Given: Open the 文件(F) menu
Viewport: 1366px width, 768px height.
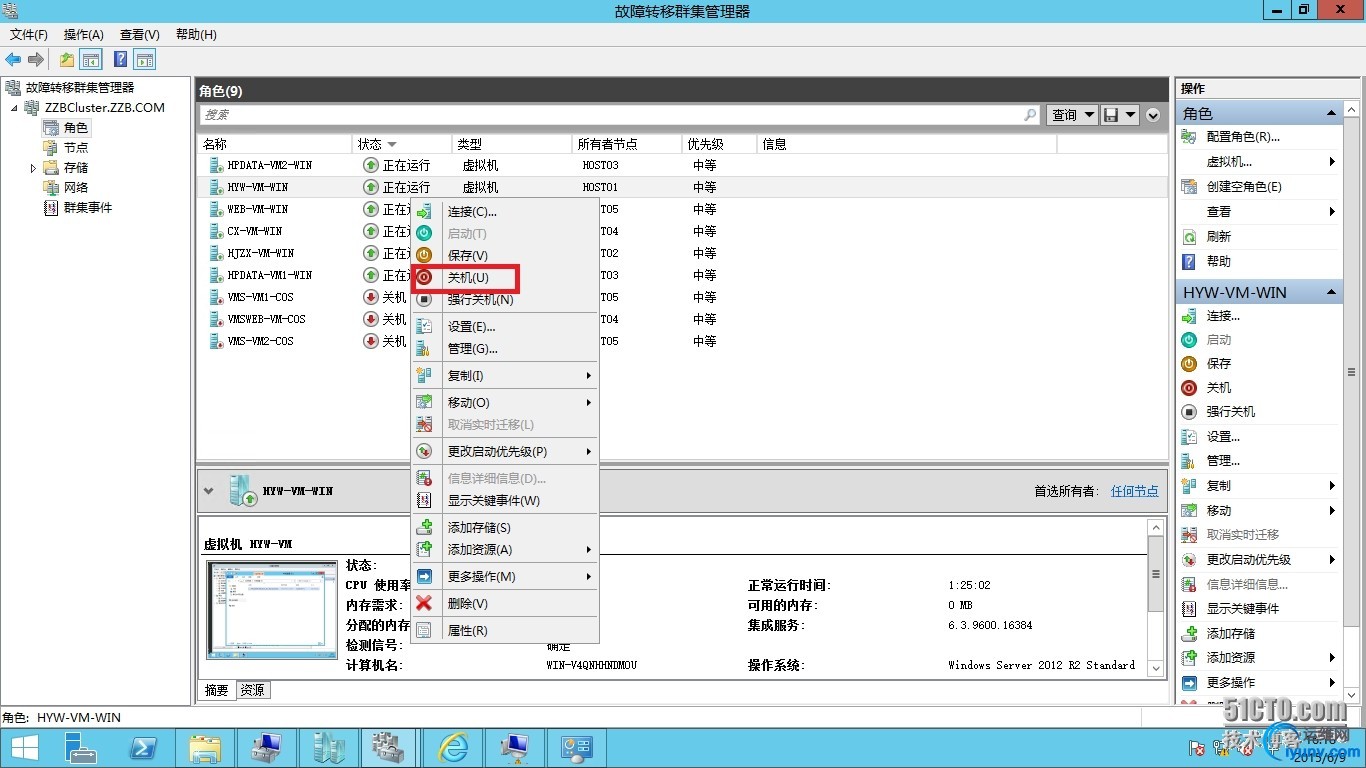Looking at the screenshot, I should [29, 35].
